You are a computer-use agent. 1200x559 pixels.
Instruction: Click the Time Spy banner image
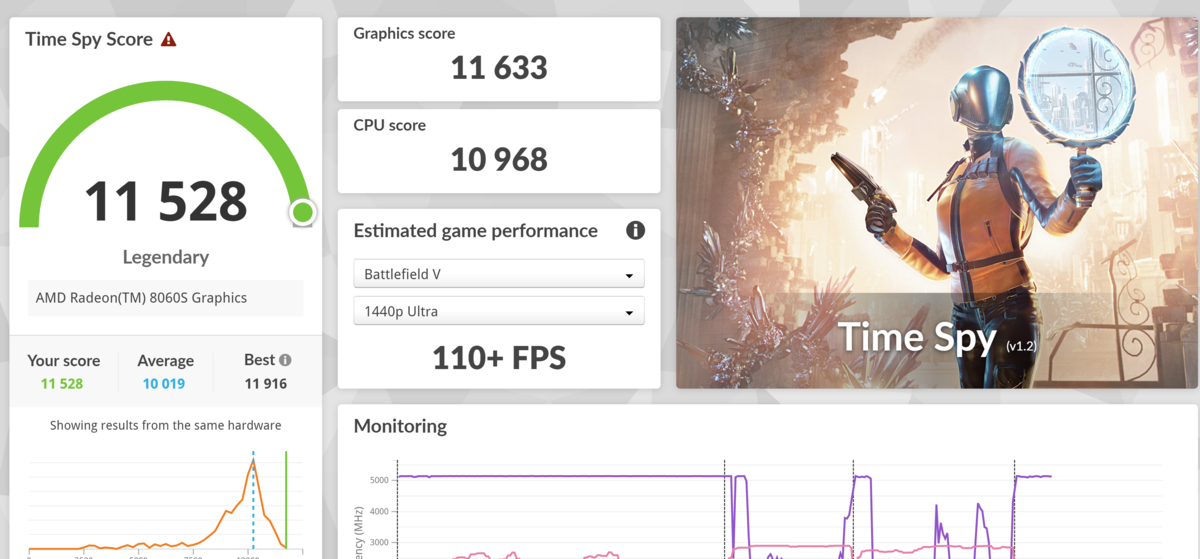(936, 202)
